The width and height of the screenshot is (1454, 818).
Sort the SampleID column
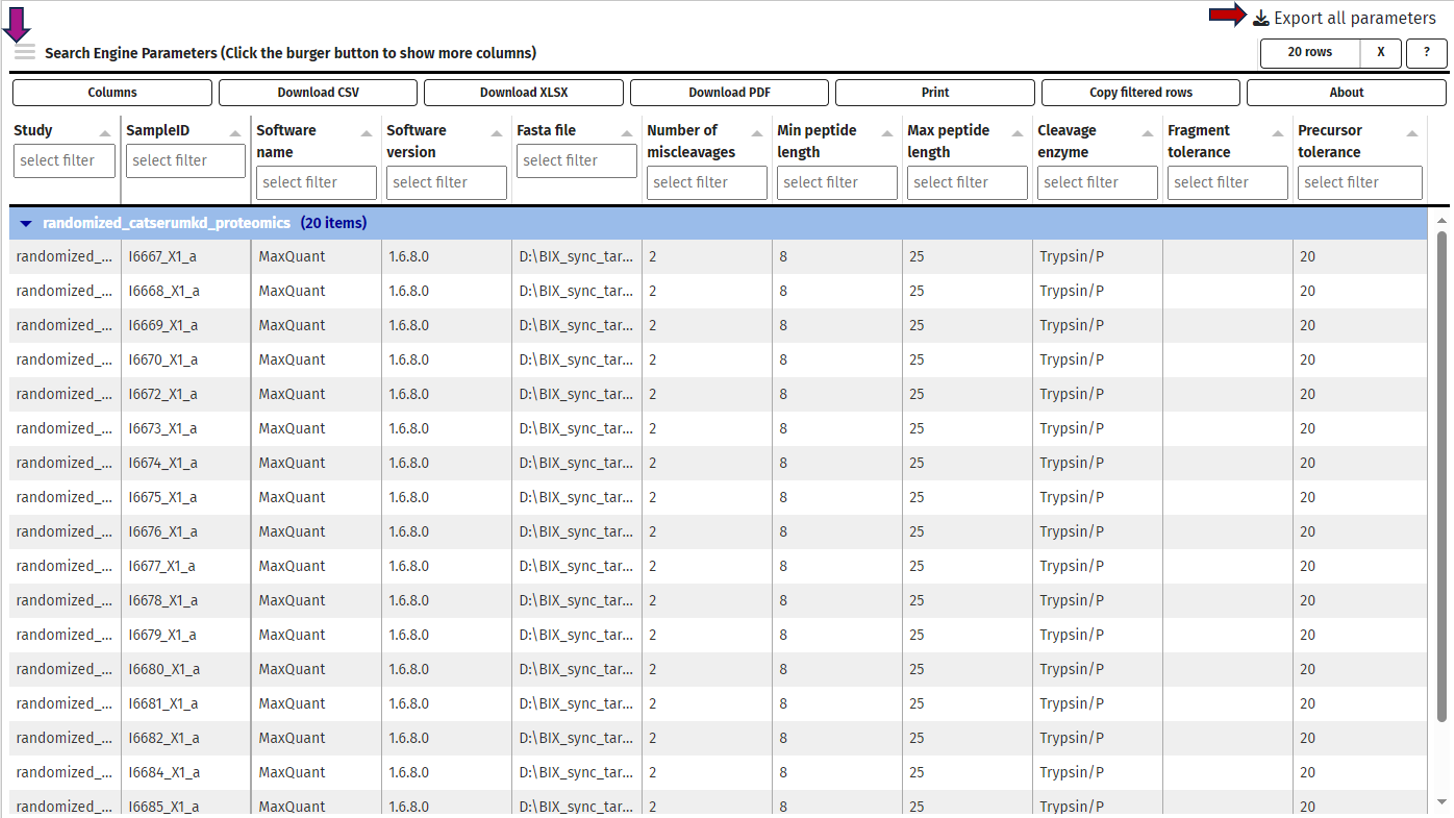pos(234,131)
